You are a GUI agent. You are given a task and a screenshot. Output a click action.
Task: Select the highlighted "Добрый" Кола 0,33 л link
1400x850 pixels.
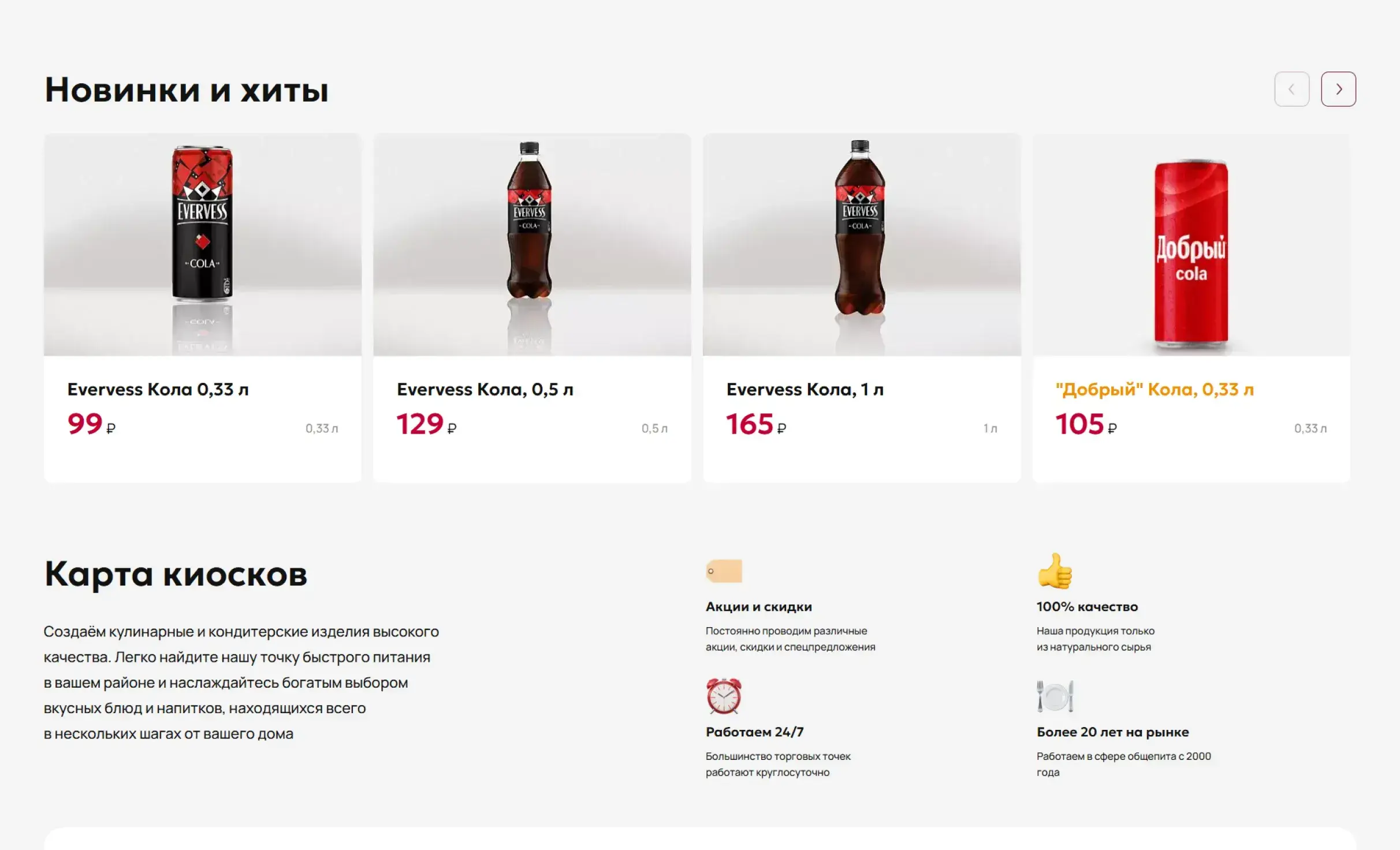(x=1154, y=389)
